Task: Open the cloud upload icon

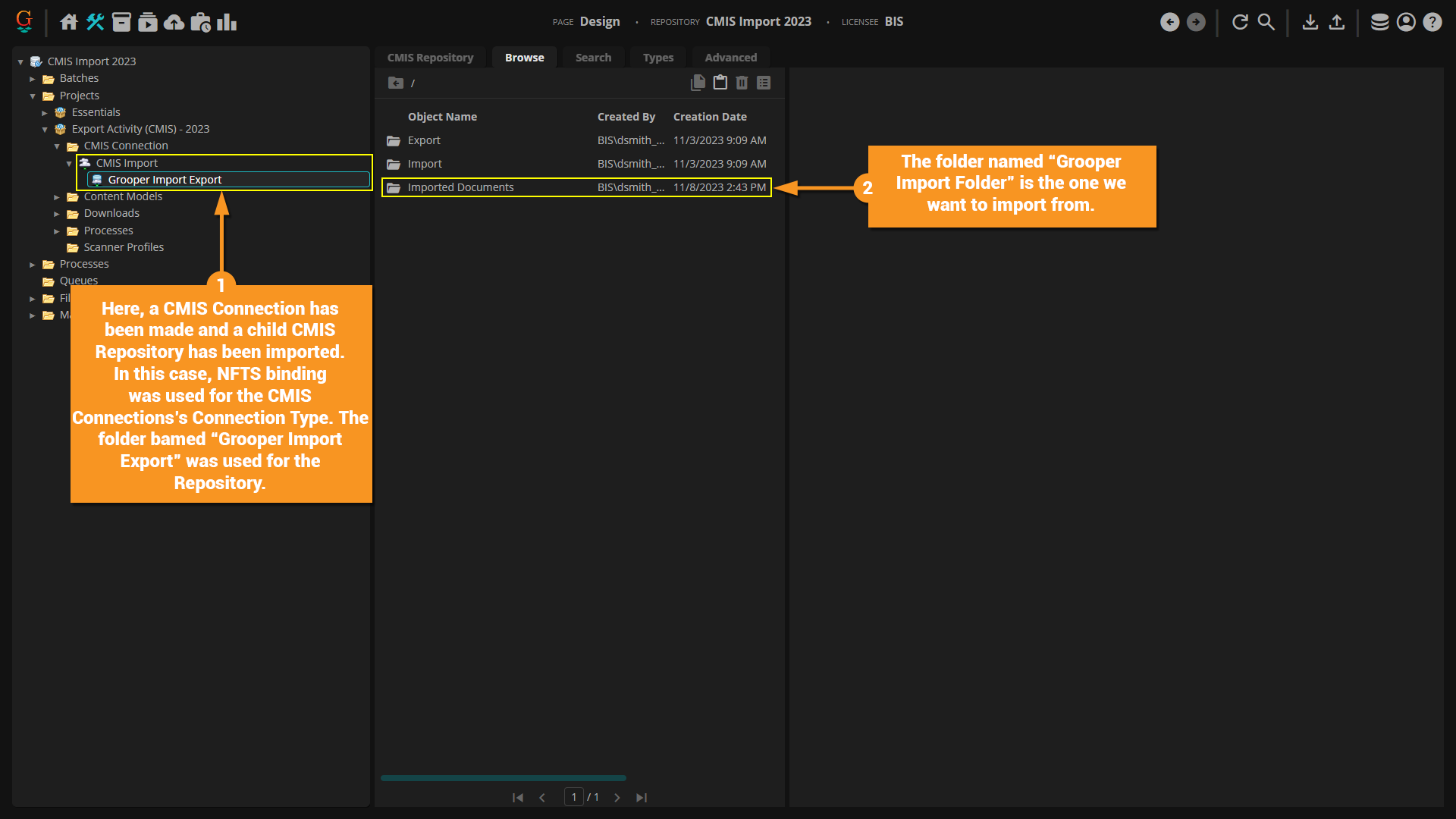Action: tap(174, 22)
